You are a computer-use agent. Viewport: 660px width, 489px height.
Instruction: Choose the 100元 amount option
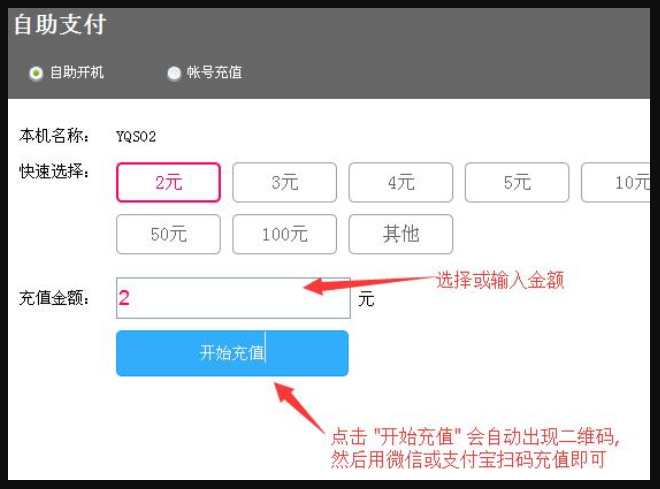(285, 234)
